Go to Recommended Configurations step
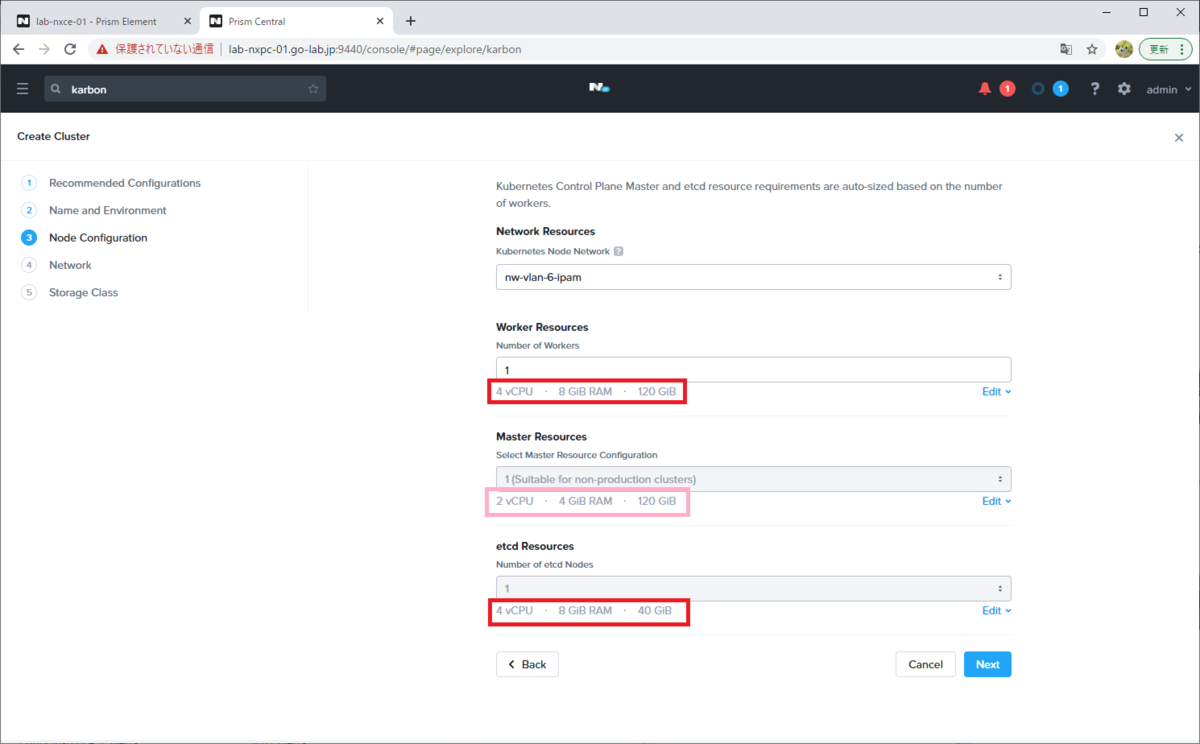 (x=124, y=183)
